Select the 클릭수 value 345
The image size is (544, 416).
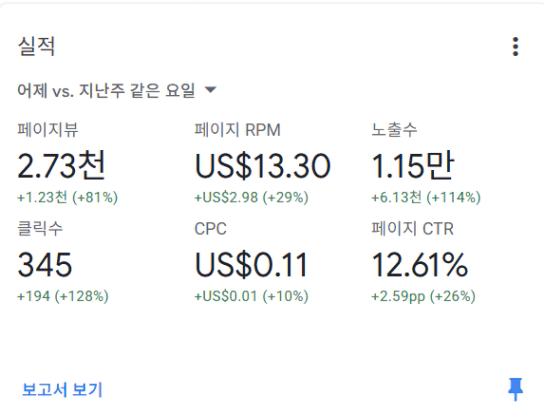pyautogui.click(x=45, y=265)
